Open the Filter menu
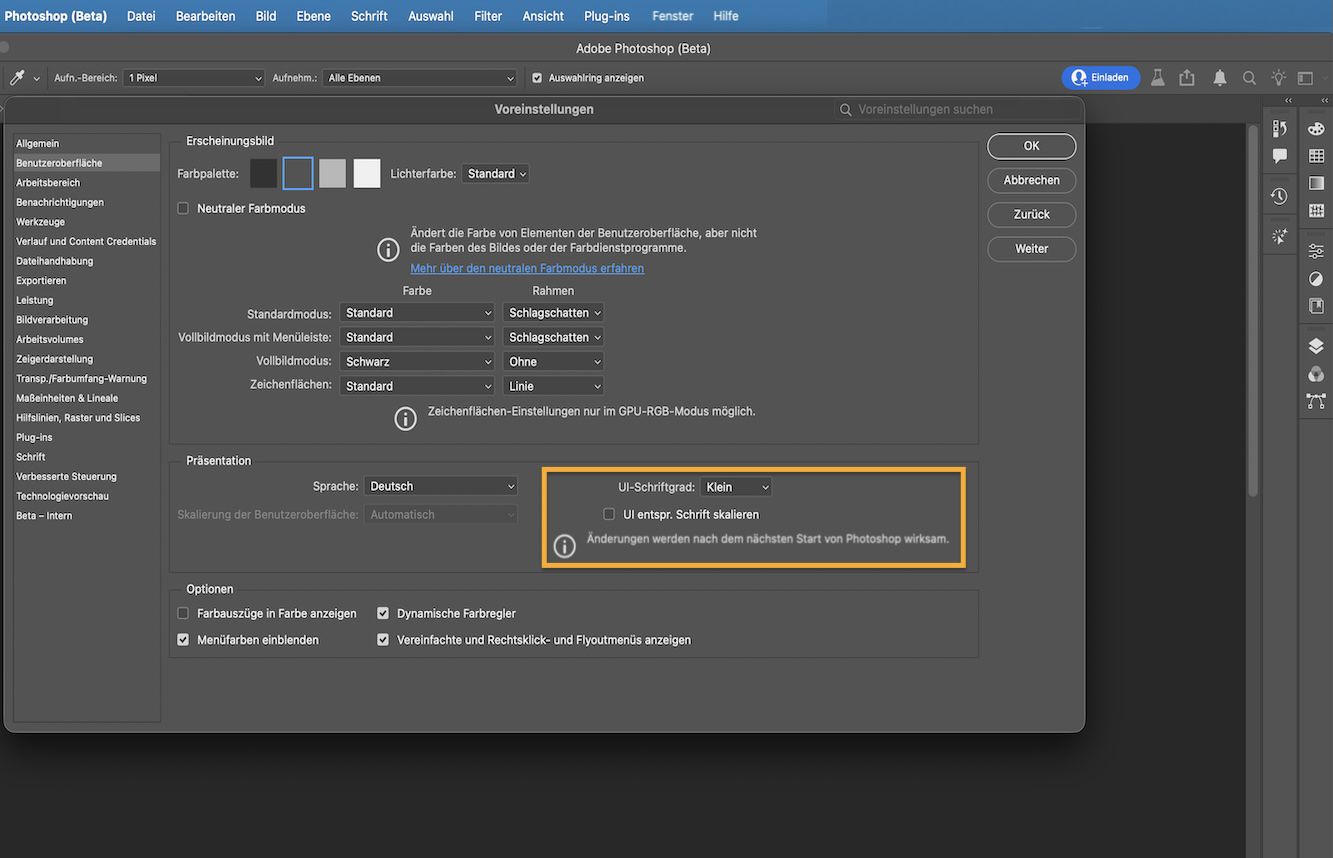This screenshot has height=858, width=1333. (x=487, y=16)
